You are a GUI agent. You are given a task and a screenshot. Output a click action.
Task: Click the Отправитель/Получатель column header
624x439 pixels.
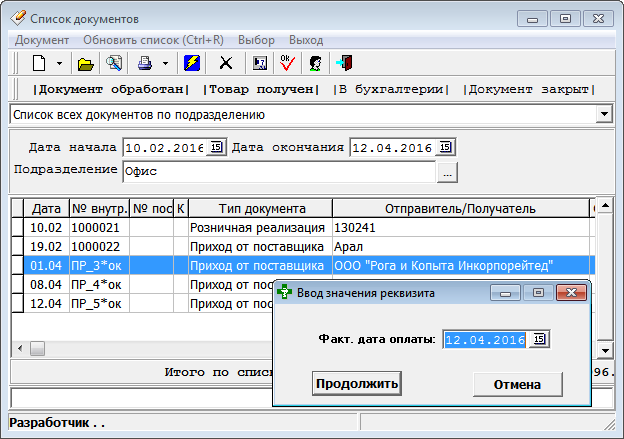click(x=460, y=209)
